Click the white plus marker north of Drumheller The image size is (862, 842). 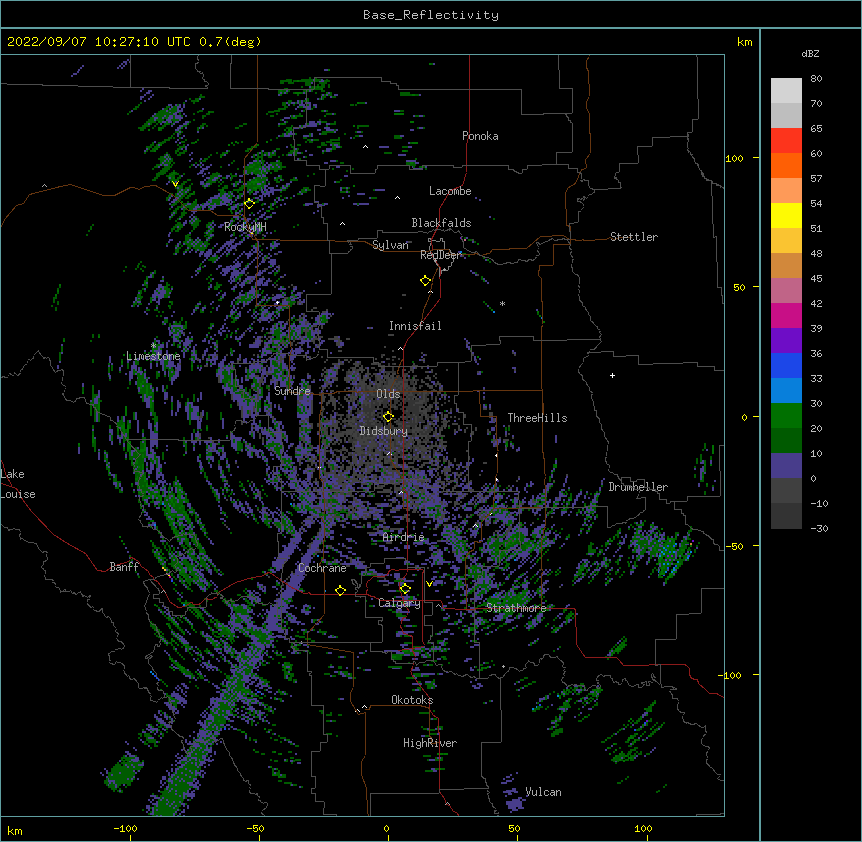click(612, 375)
